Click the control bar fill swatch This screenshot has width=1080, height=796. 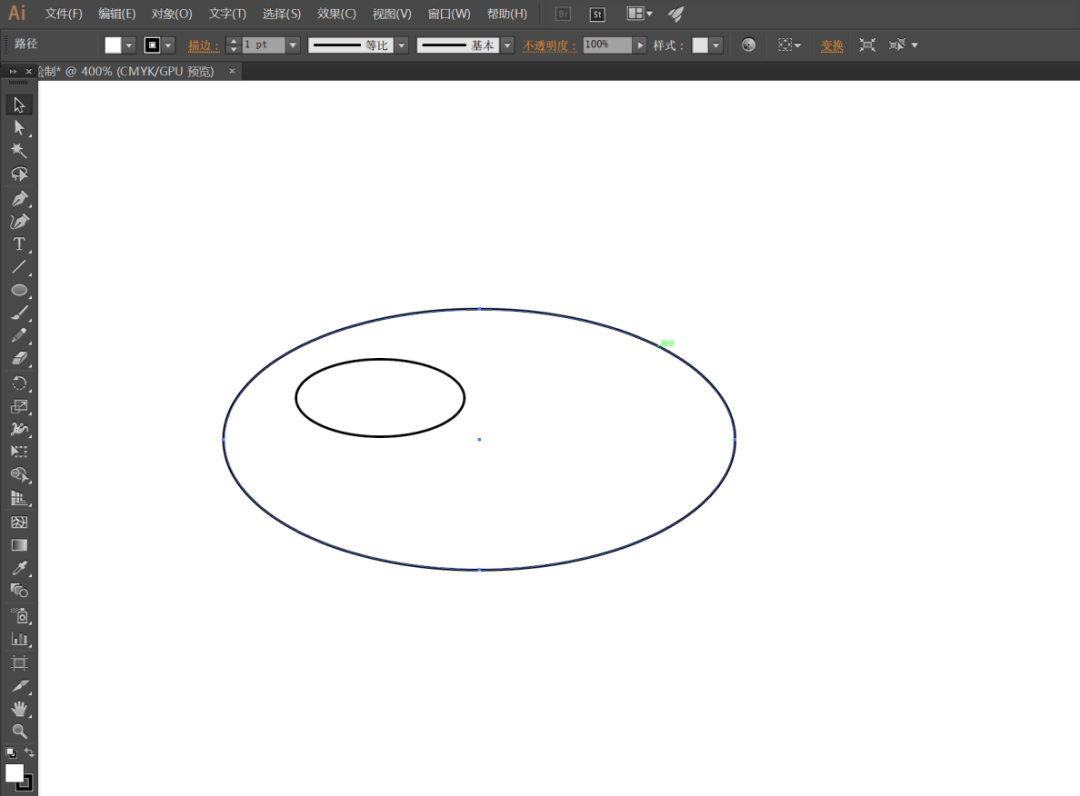(112, 45)
